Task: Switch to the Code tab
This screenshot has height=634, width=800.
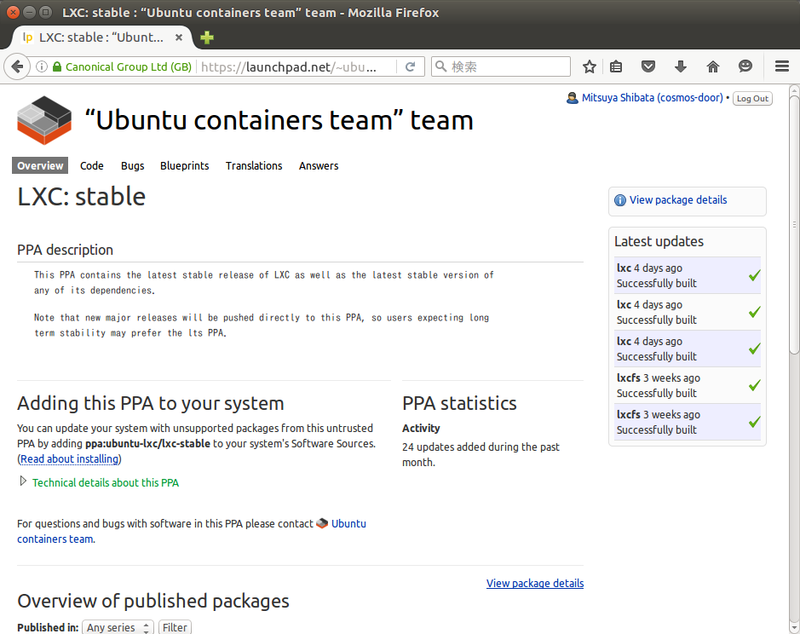Action: [x=92, y=166]
